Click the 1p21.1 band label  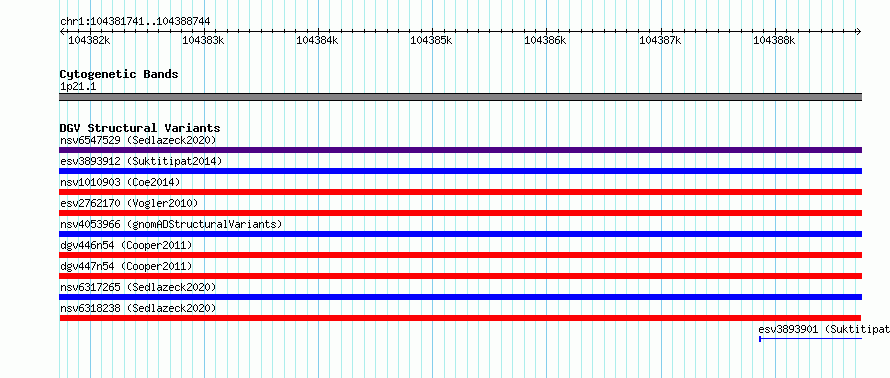(78, 86)
